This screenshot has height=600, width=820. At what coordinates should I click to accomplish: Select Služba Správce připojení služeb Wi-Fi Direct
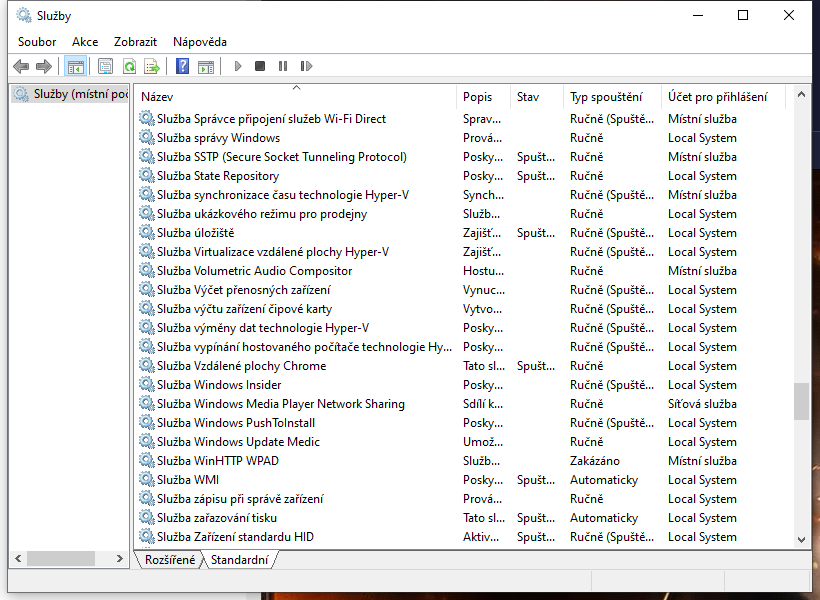pyautogui.click(x=460, y=119)
